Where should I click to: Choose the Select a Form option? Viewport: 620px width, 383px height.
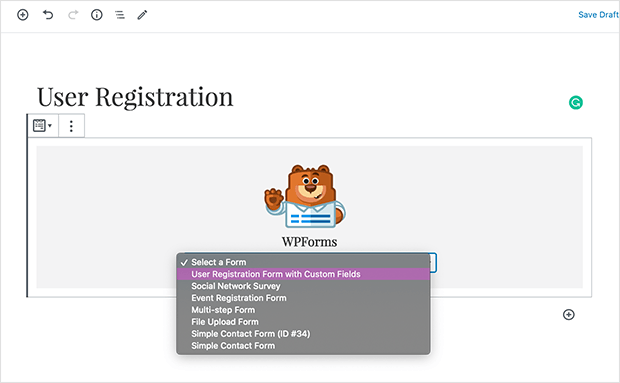(x=303, y=262)
